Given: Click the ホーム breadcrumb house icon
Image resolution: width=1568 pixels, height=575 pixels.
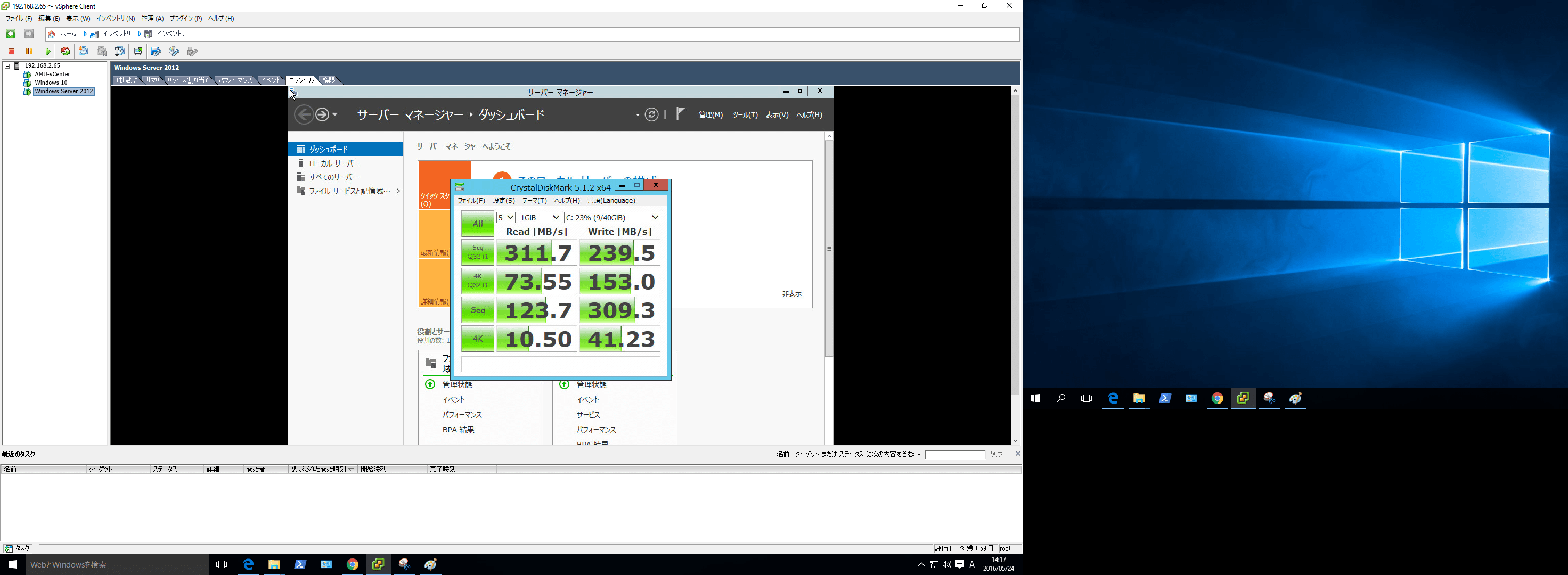Looking at the screenshot, I should pyautogui.click(x=52, y=34).
